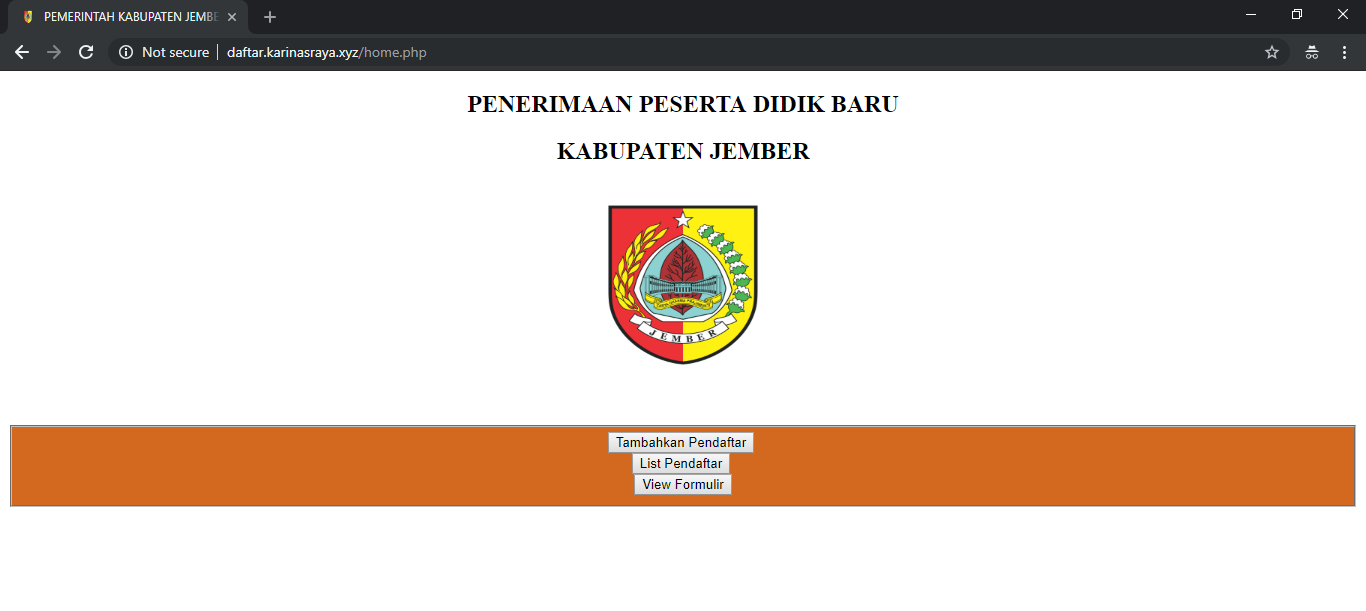1366x611 pixels.
Task: Click the browser forward arrow
Action: tap(54, 52)
